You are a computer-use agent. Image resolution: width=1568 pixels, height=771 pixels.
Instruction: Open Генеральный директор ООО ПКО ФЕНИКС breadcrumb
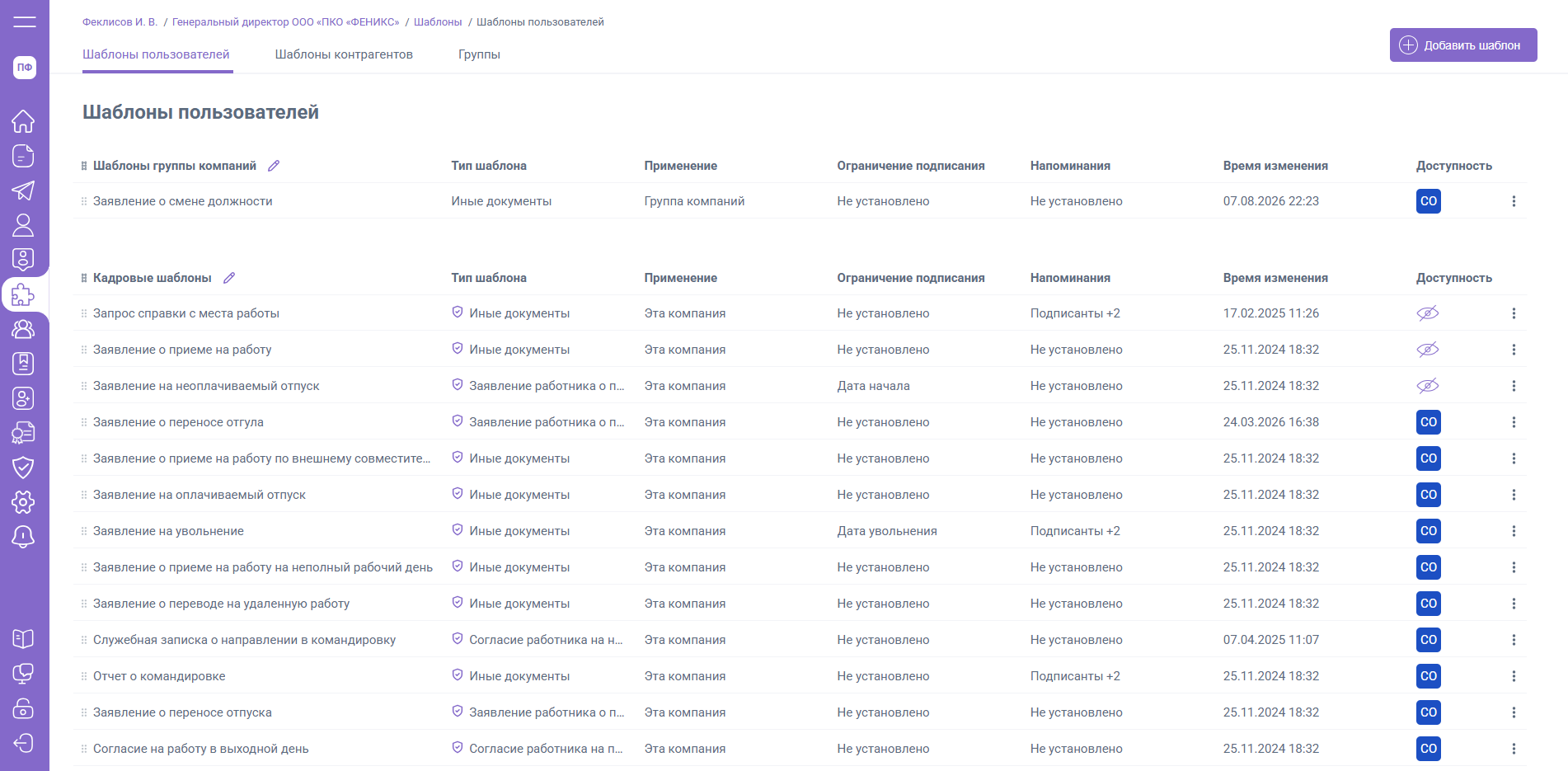285,22
